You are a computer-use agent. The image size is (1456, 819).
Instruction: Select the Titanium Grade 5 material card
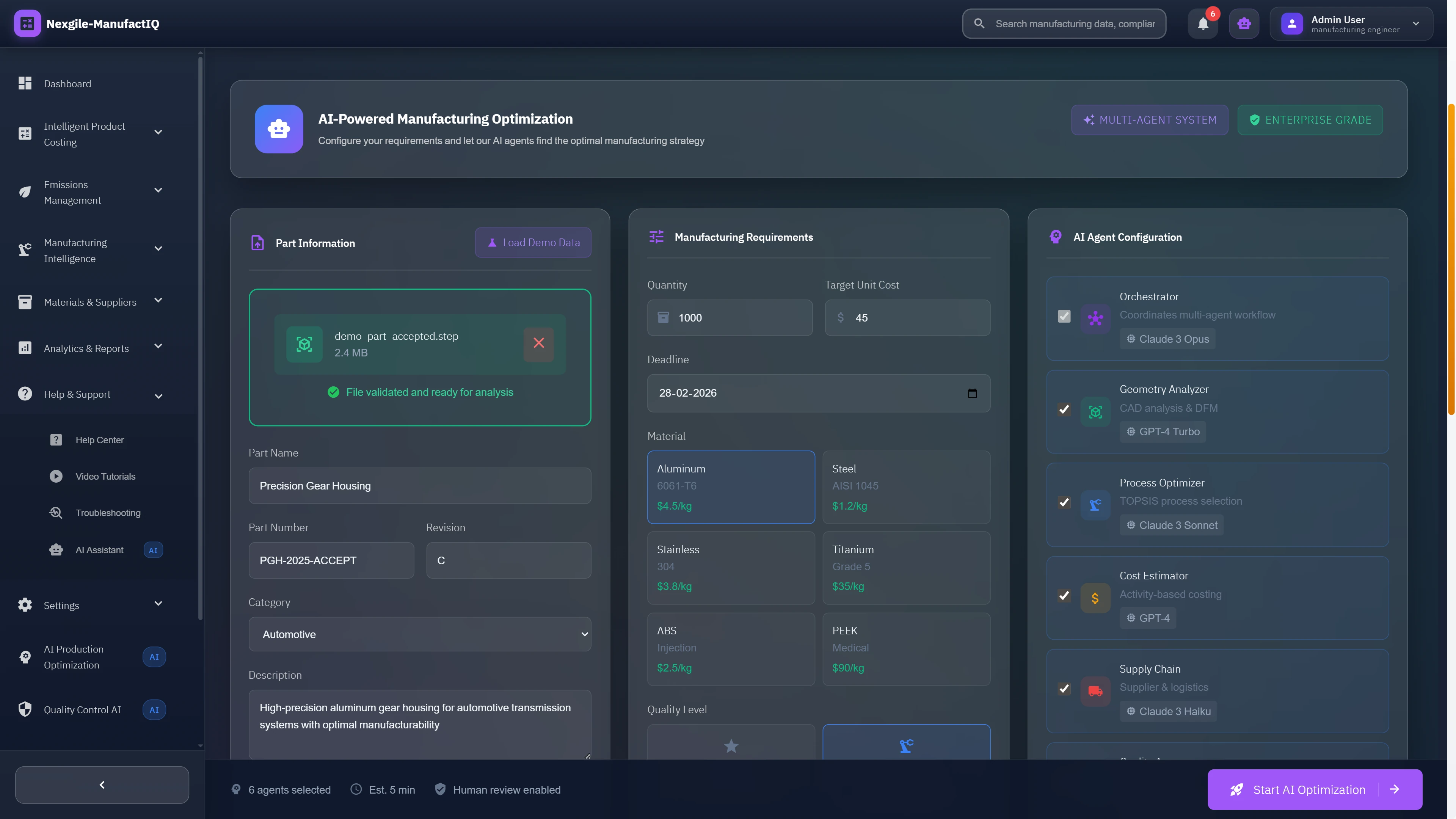(x=905, y=568)
